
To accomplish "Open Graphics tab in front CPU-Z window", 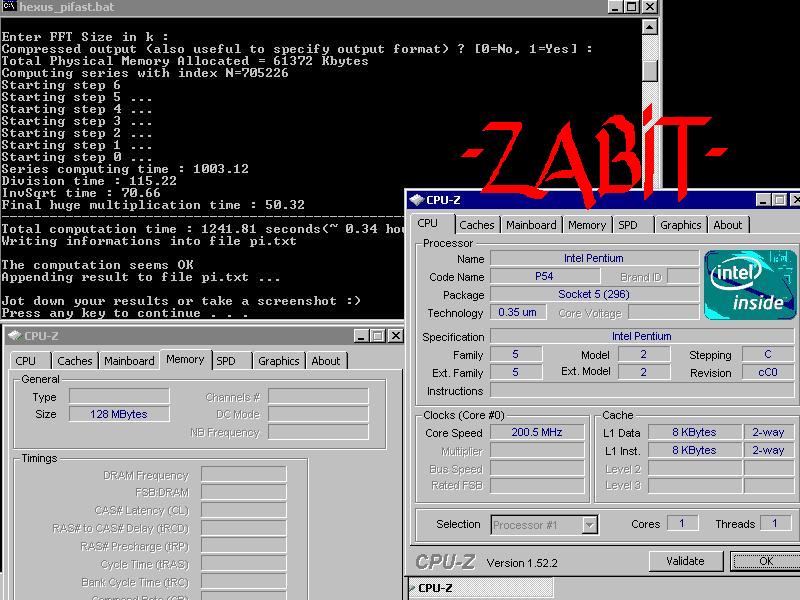I will (x=681, y=225).
